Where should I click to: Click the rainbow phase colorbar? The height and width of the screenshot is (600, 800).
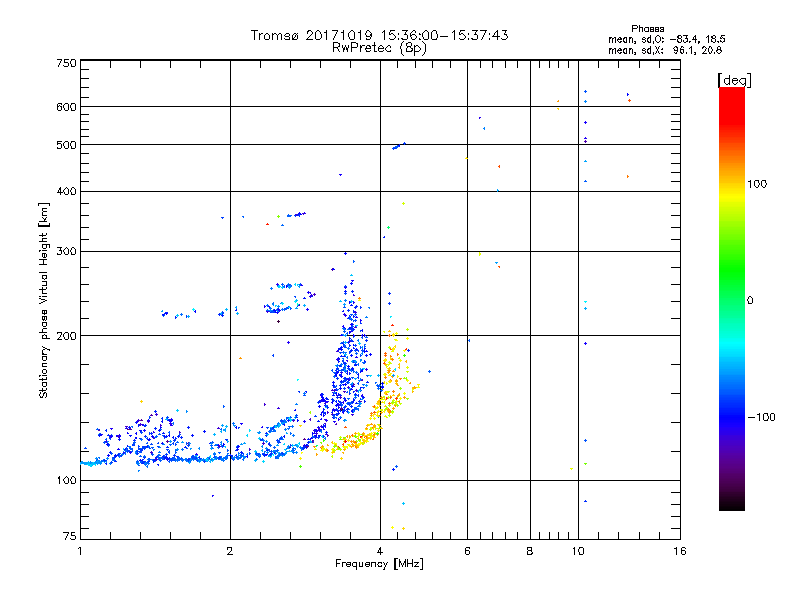click(732, 298)
